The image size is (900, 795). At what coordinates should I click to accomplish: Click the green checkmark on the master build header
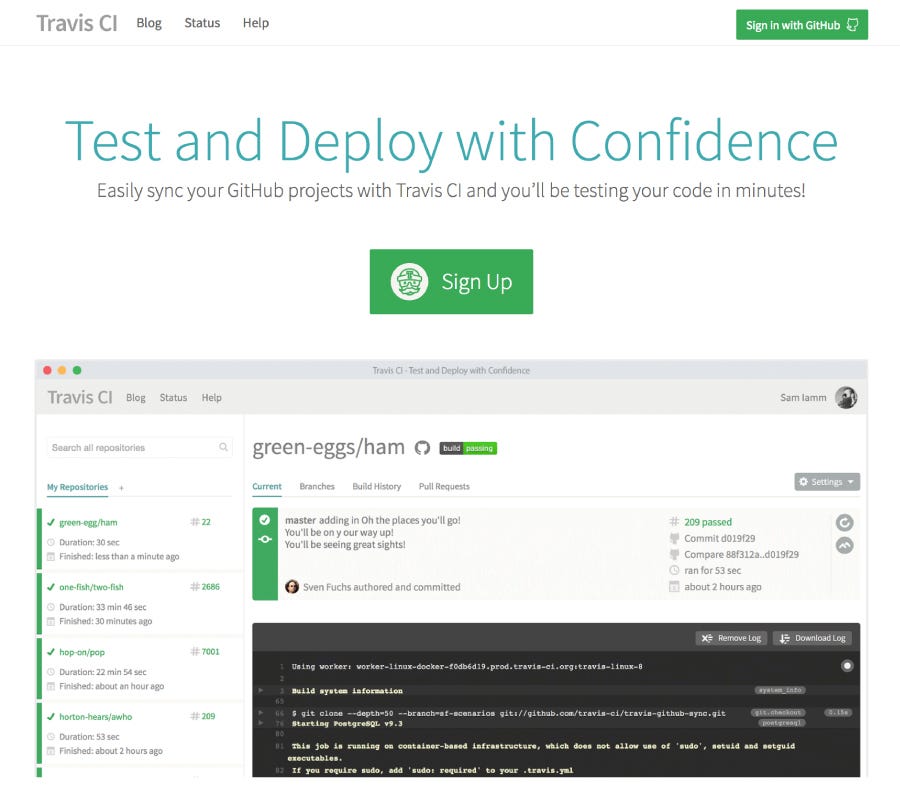point(266,518)
